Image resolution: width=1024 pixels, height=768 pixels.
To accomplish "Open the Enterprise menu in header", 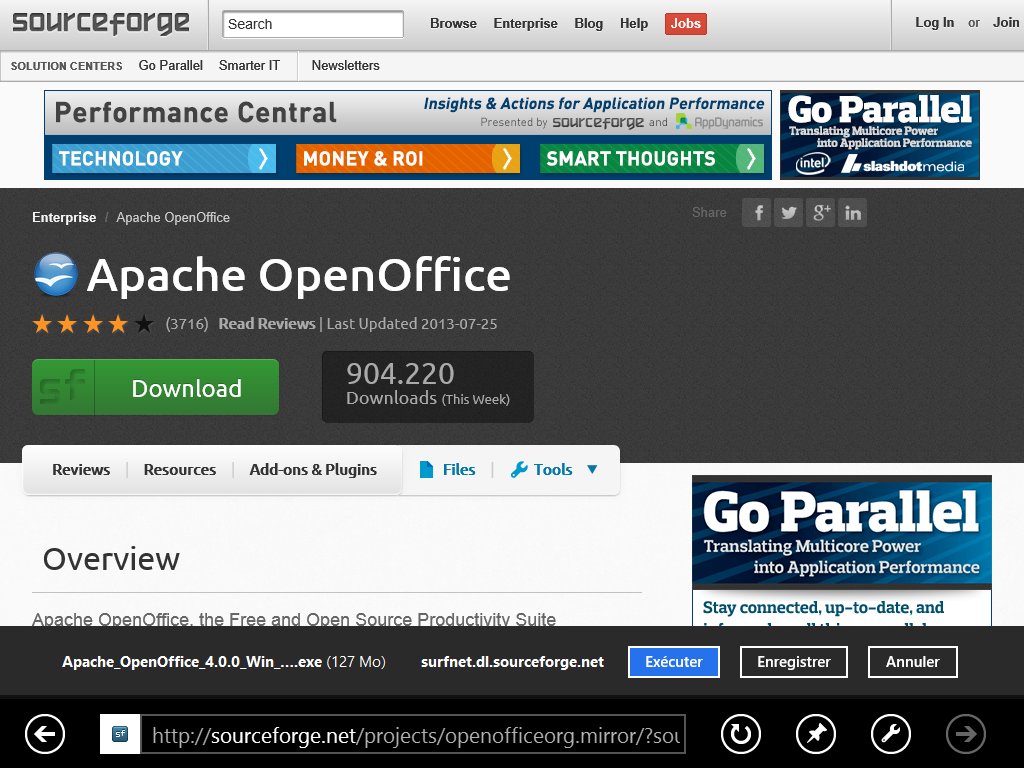I will [x=525, y=24].
